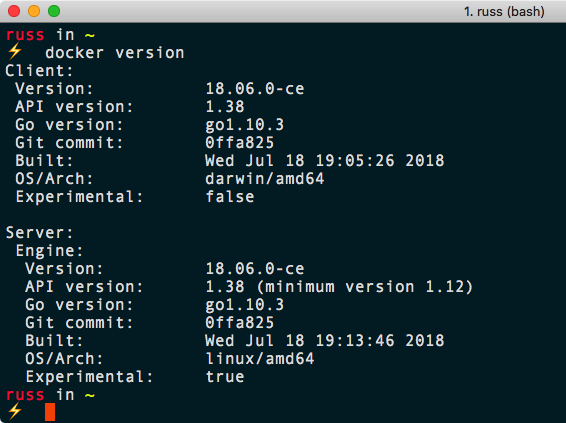Screen dimensions: 566x423
Task: Click the lightning bolt beside docker version
Action: tap(15, 52)
